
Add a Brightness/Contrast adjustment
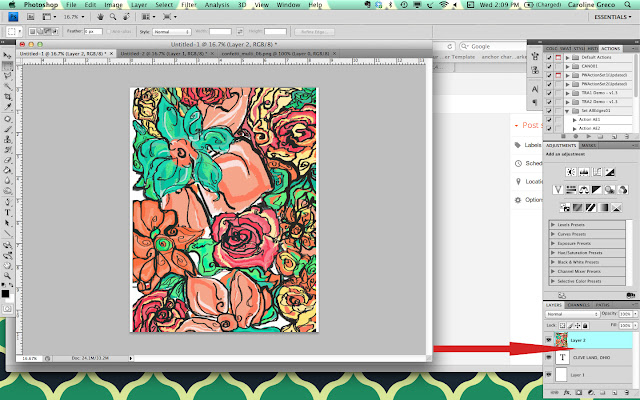[x=571, y=172]
